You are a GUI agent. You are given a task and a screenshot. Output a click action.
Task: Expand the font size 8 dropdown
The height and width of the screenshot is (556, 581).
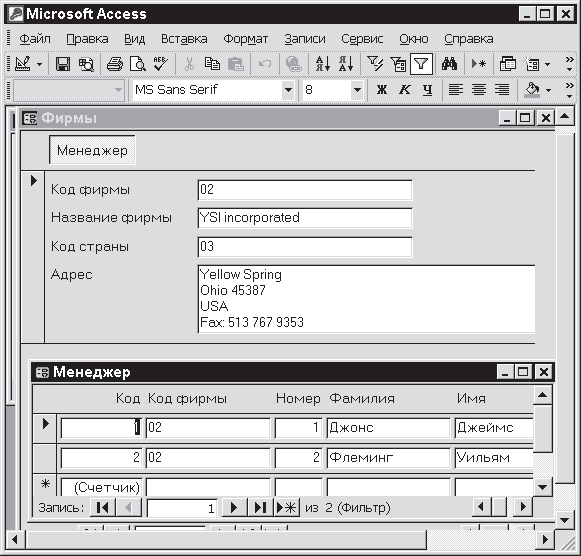pyautogui.click(x=357, y=90)
